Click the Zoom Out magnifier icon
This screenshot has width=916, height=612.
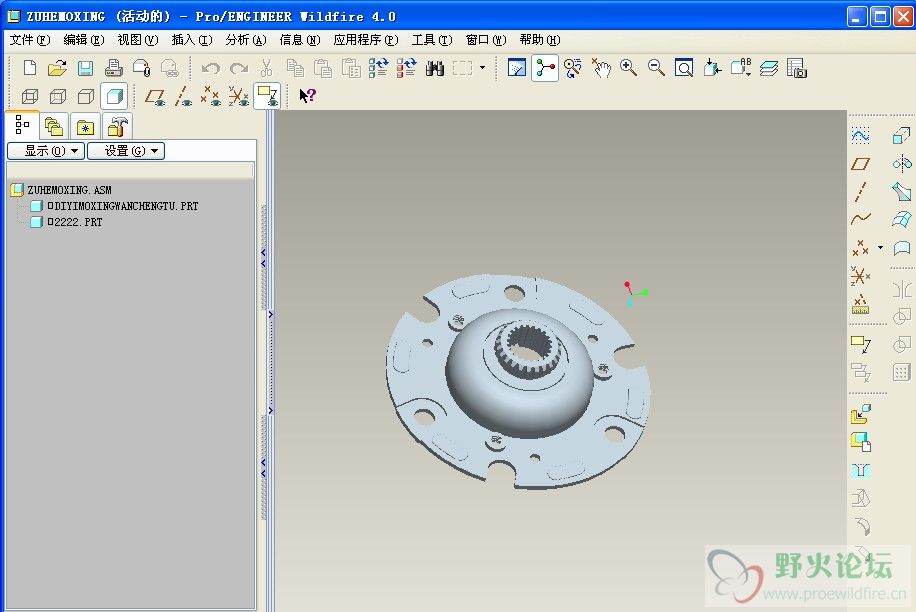pos(656,68)
